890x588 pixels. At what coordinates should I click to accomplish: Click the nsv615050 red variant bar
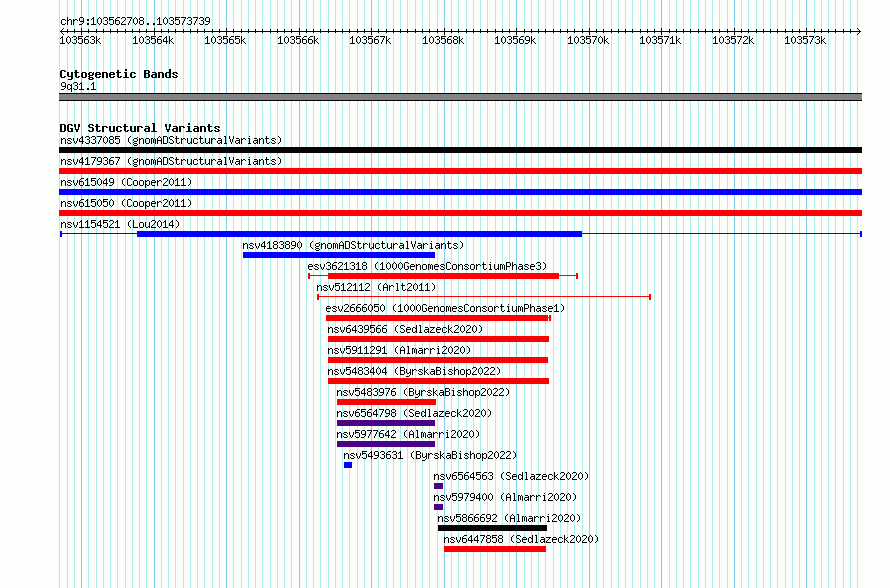[460, 213]
